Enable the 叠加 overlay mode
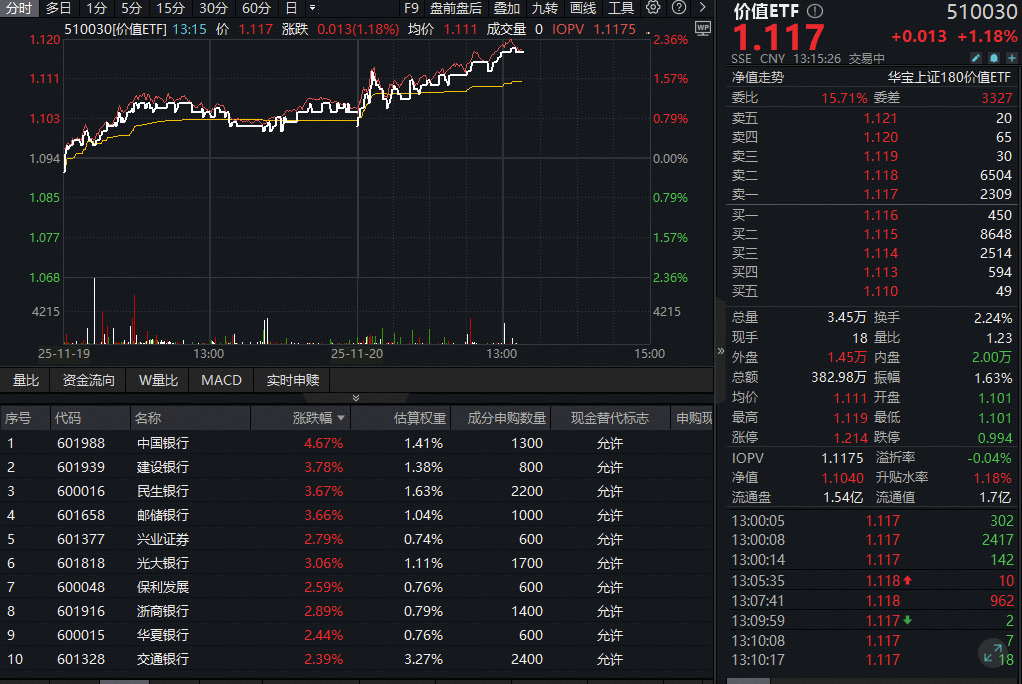The width and height of the screenshot is (1022, 684). tap(505, 8)
